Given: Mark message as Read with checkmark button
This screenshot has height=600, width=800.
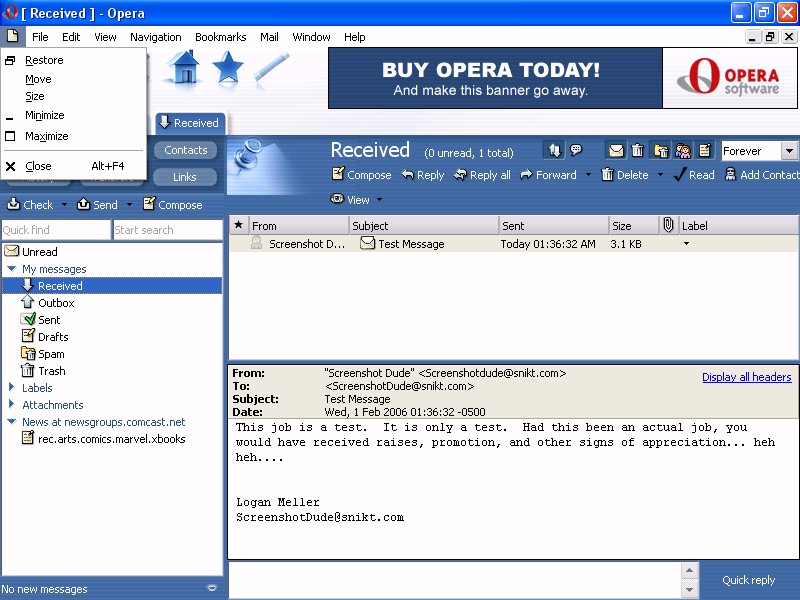Looking at the screenshot, I should (x=694, y=174).
